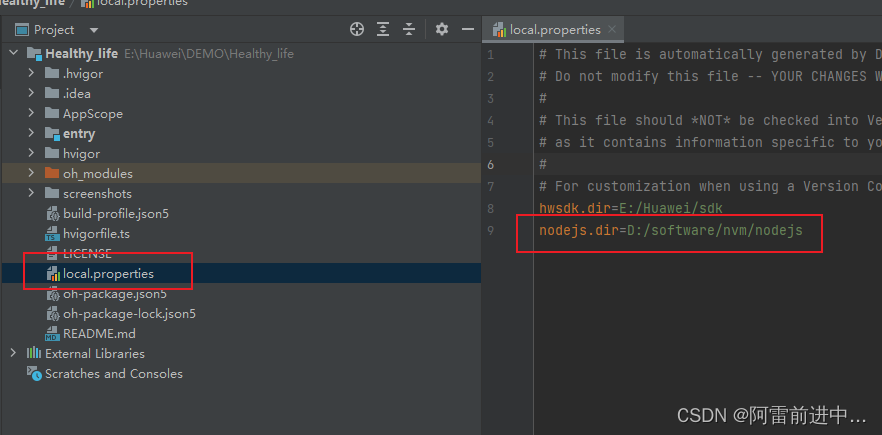Viewport: 882px width, 435px height.
Task: Click the Expand All icon in Project toolbar
Action: click(383, 29)
